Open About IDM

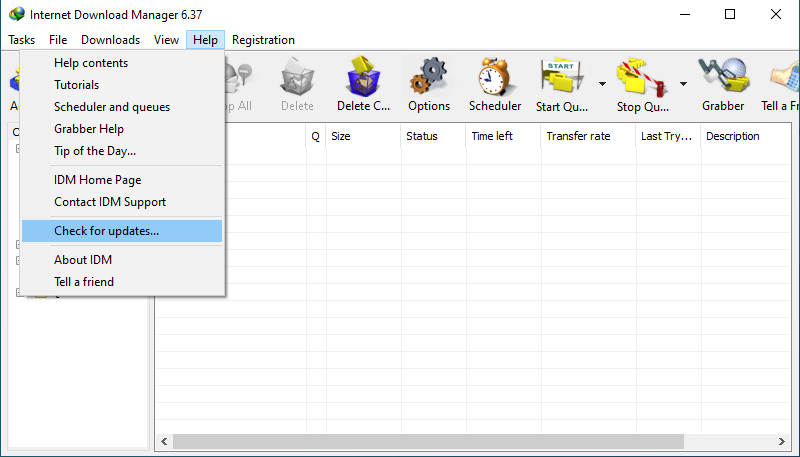[122, 260]
